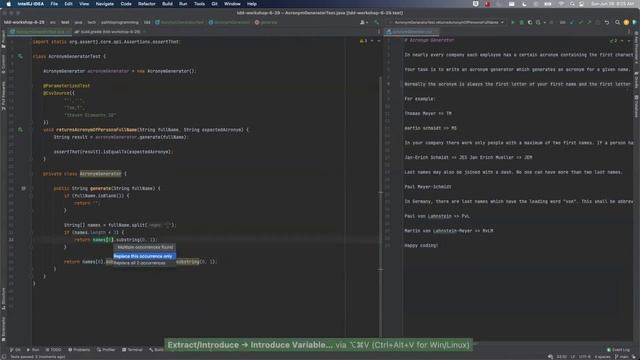The width and height of the screenshot is (640, 360).
Task: Click the generate method breadcrumb
Action: point(266,22)
